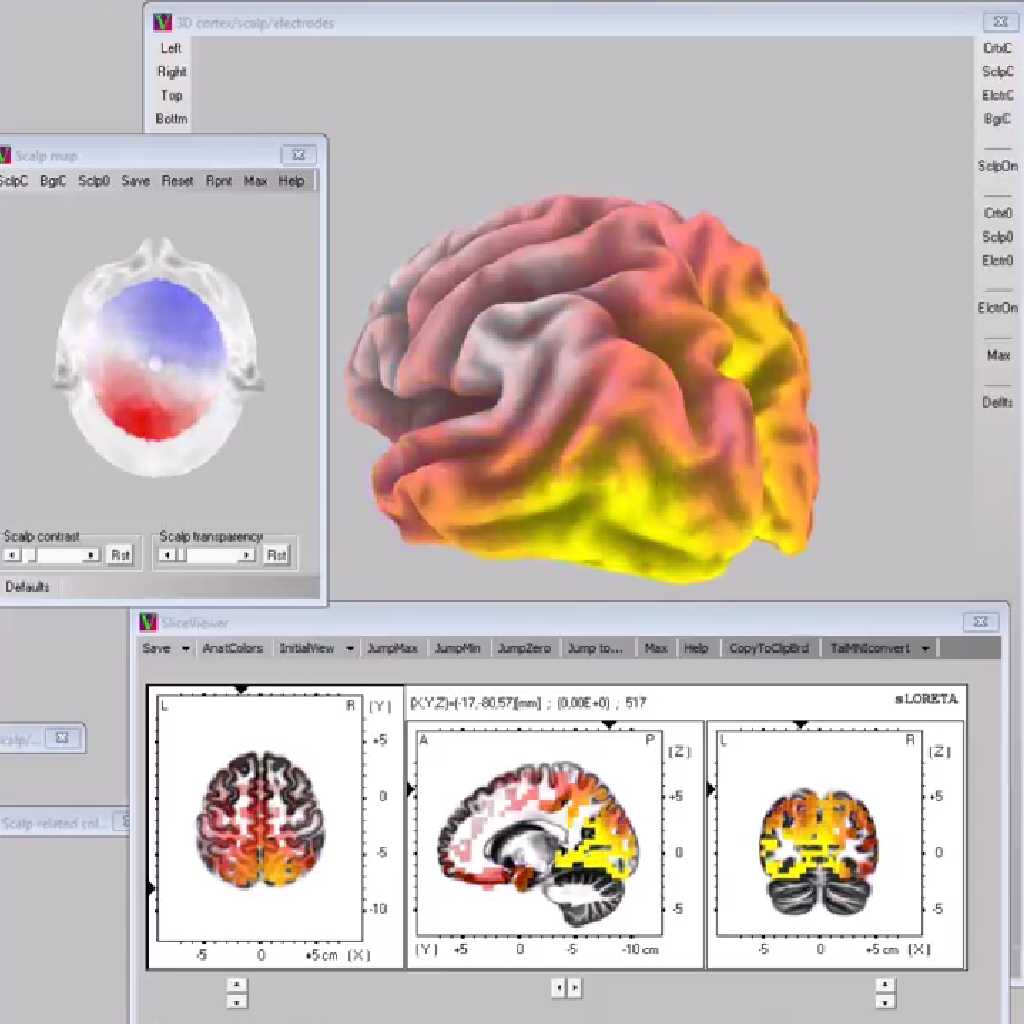This screenshot has width=1024, height=1024.
Task: Expand the TalMNIconvert dropdown
Action: (926, 648)
